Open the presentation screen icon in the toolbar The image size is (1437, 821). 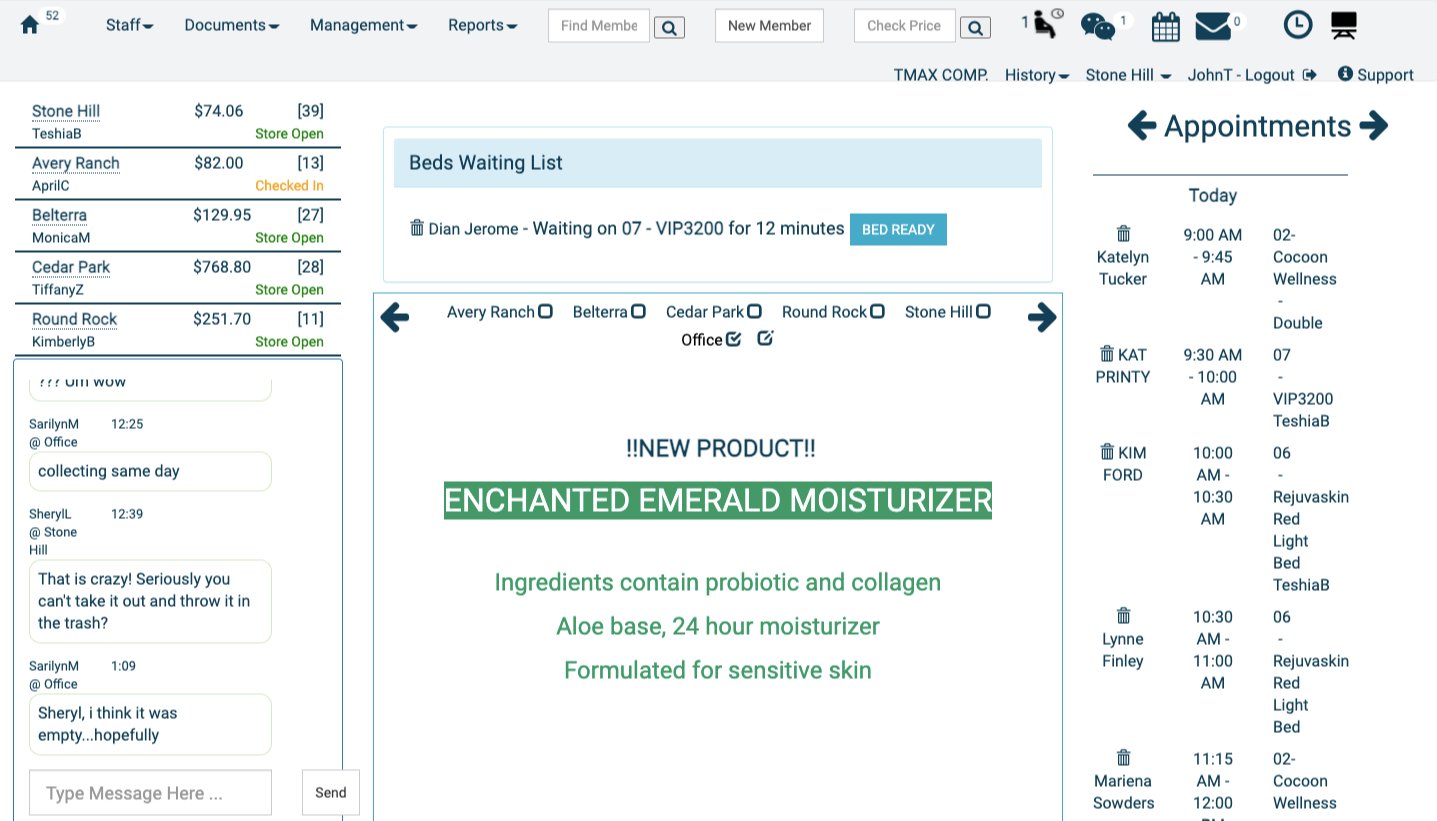click(1343, 25)
